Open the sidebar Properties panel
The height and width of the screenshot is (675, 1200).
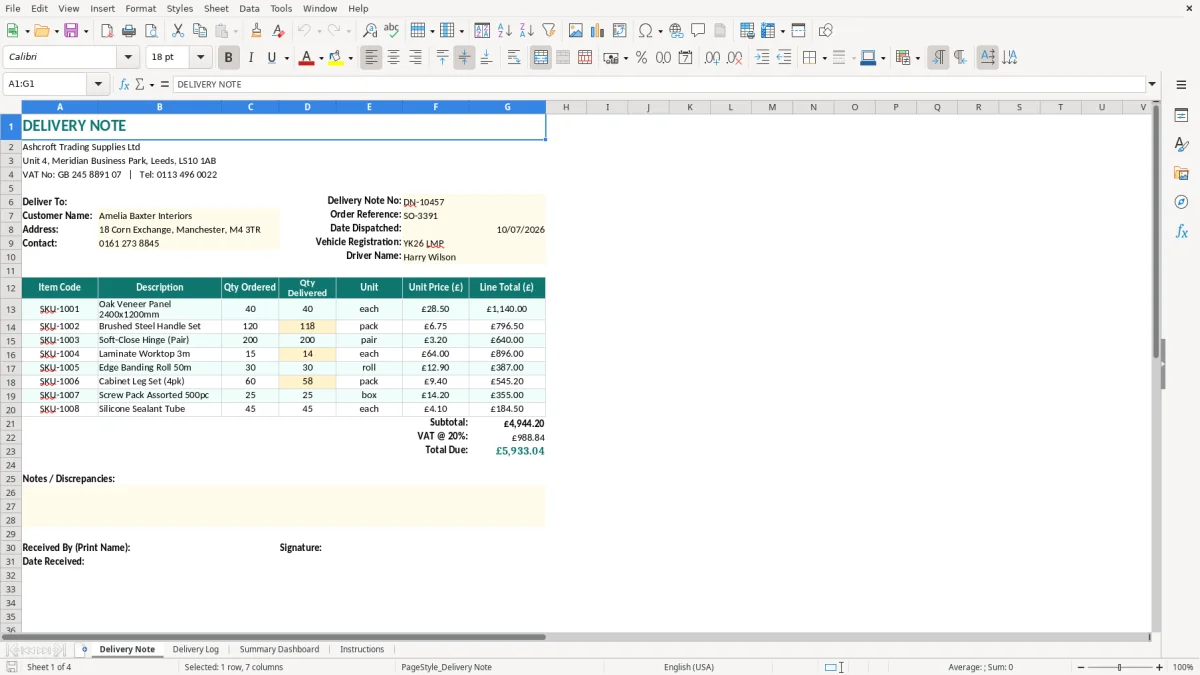[x=1181, y=116]
